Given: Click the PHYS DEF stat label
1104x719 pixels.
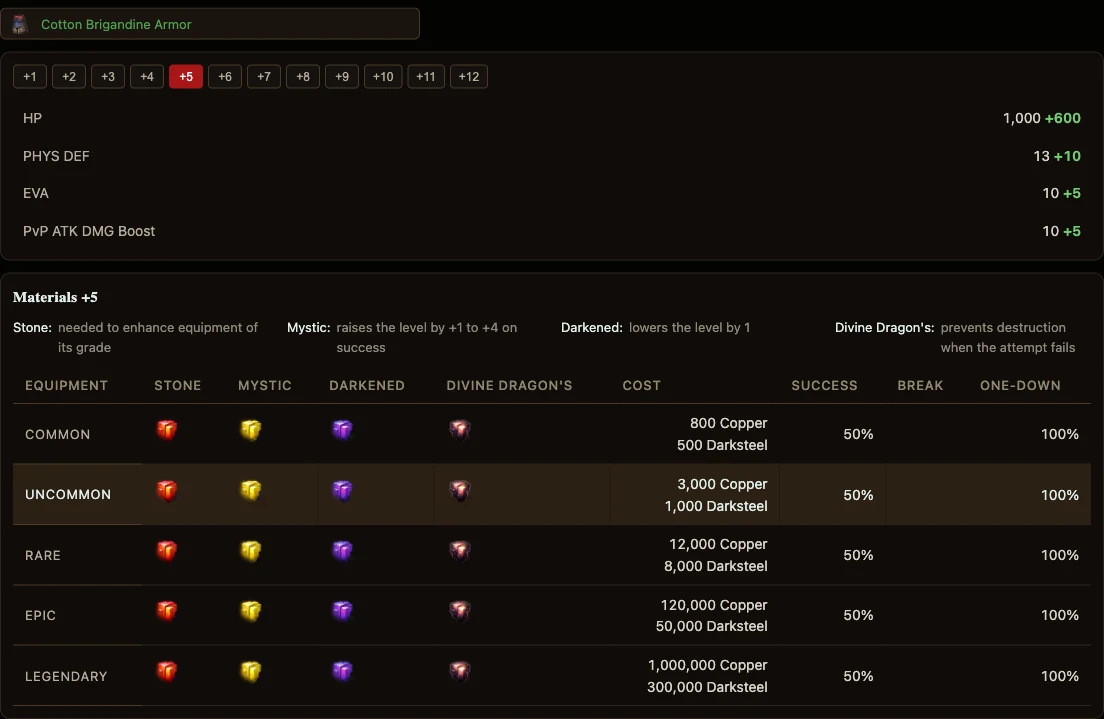Looking at the screenshot, I should tap(56, 156).
